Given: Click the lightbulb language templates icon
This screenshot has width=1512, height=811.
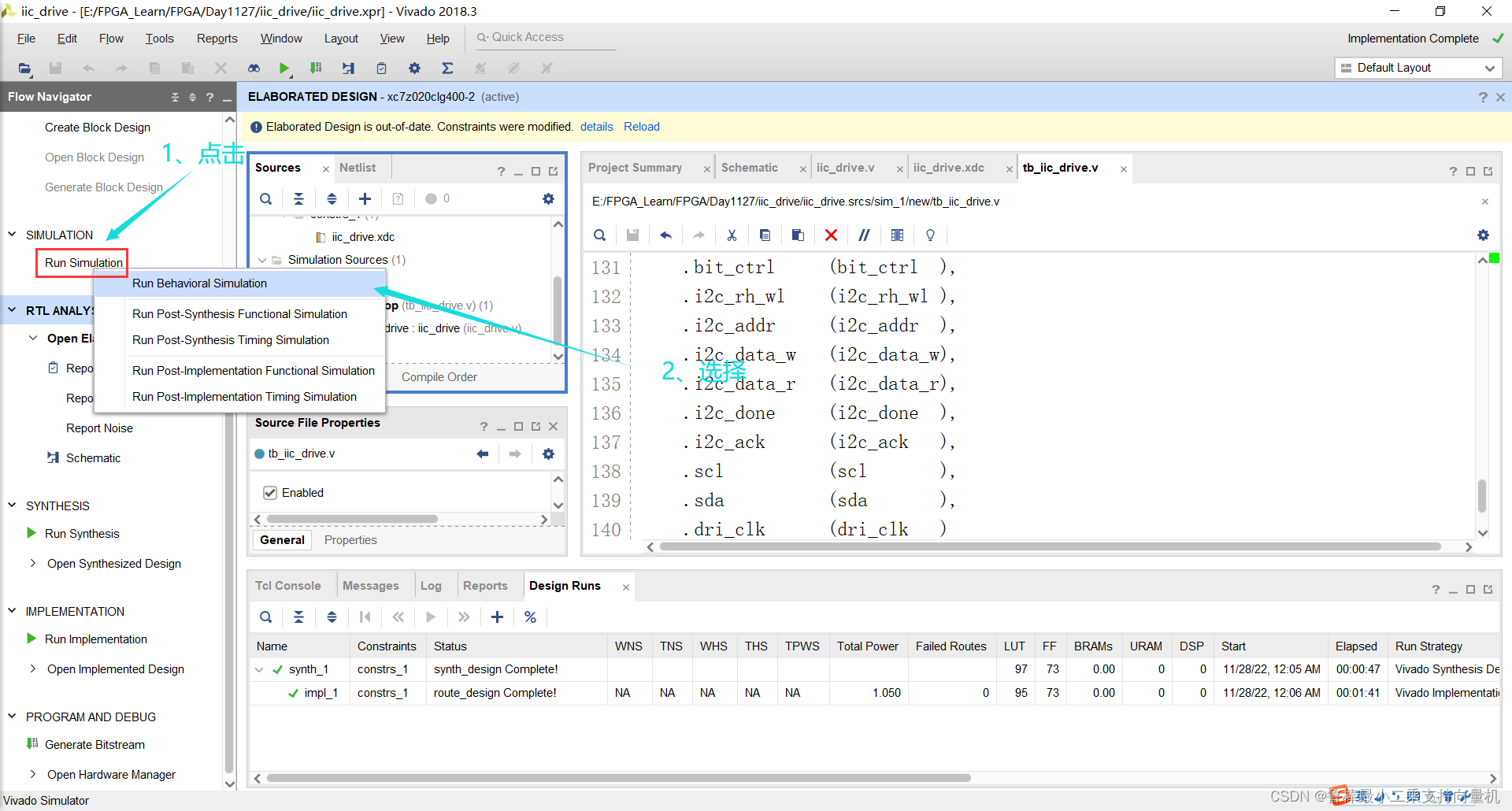Looking at the screenshot, I should 930,235.
